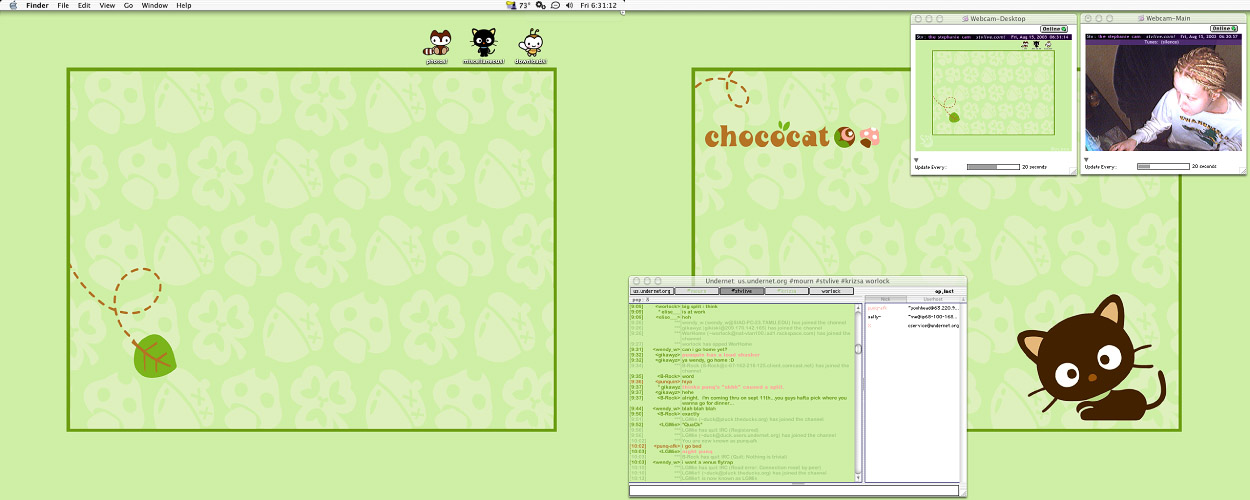Expand disclosure triangle in Webcam-Desktop window
The image size is (1250, 500).
pyautogui.click(x=917, y=159)
